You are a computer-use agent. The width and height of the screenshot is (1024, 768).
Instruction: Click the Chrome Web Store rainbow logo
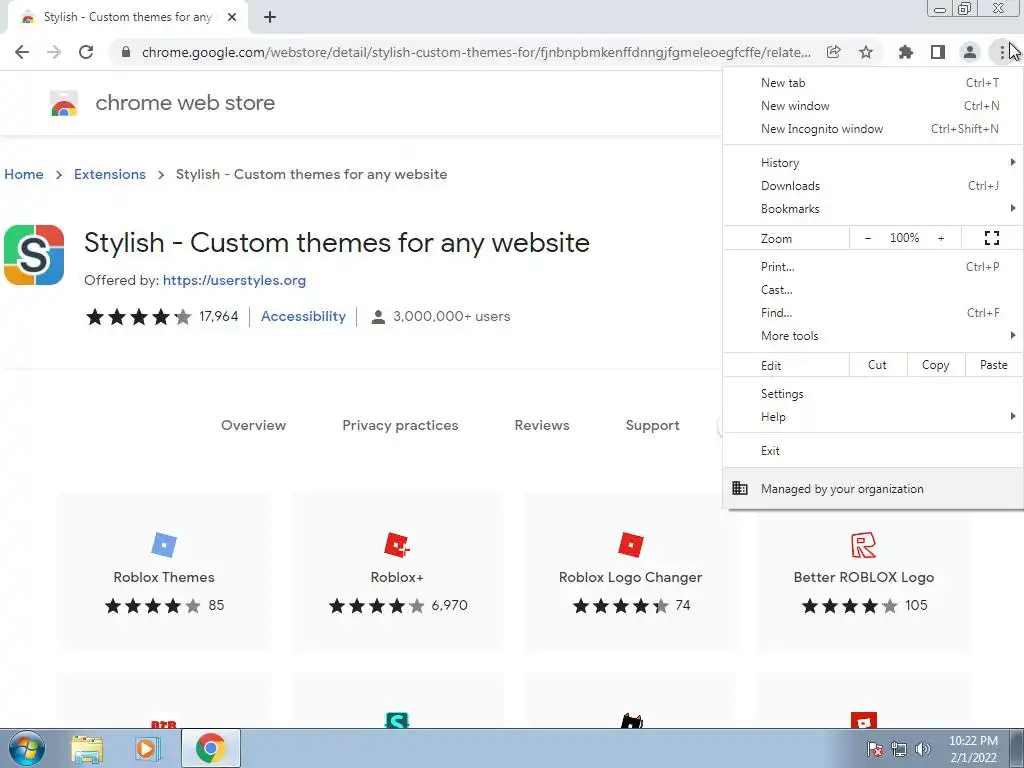tap(64, 103)
